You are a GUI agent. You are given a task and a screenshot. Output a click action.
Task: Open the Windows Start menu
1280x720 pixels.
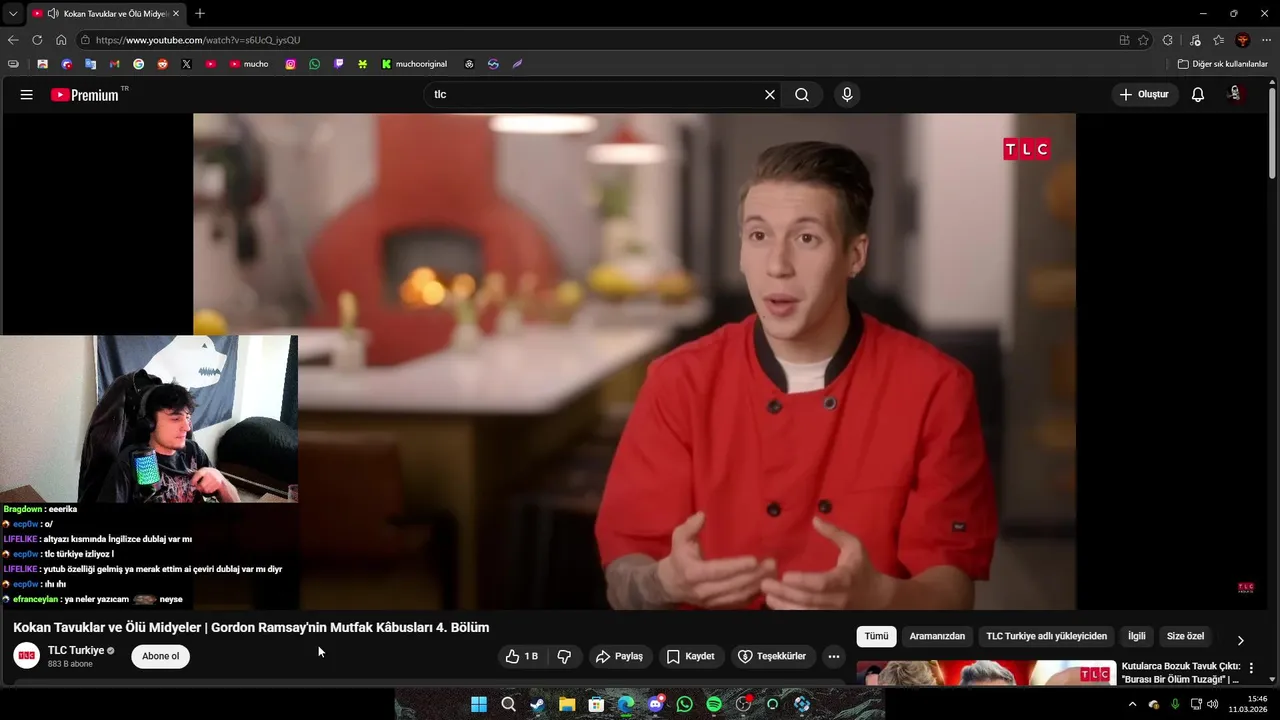click(x=479, y=704)
